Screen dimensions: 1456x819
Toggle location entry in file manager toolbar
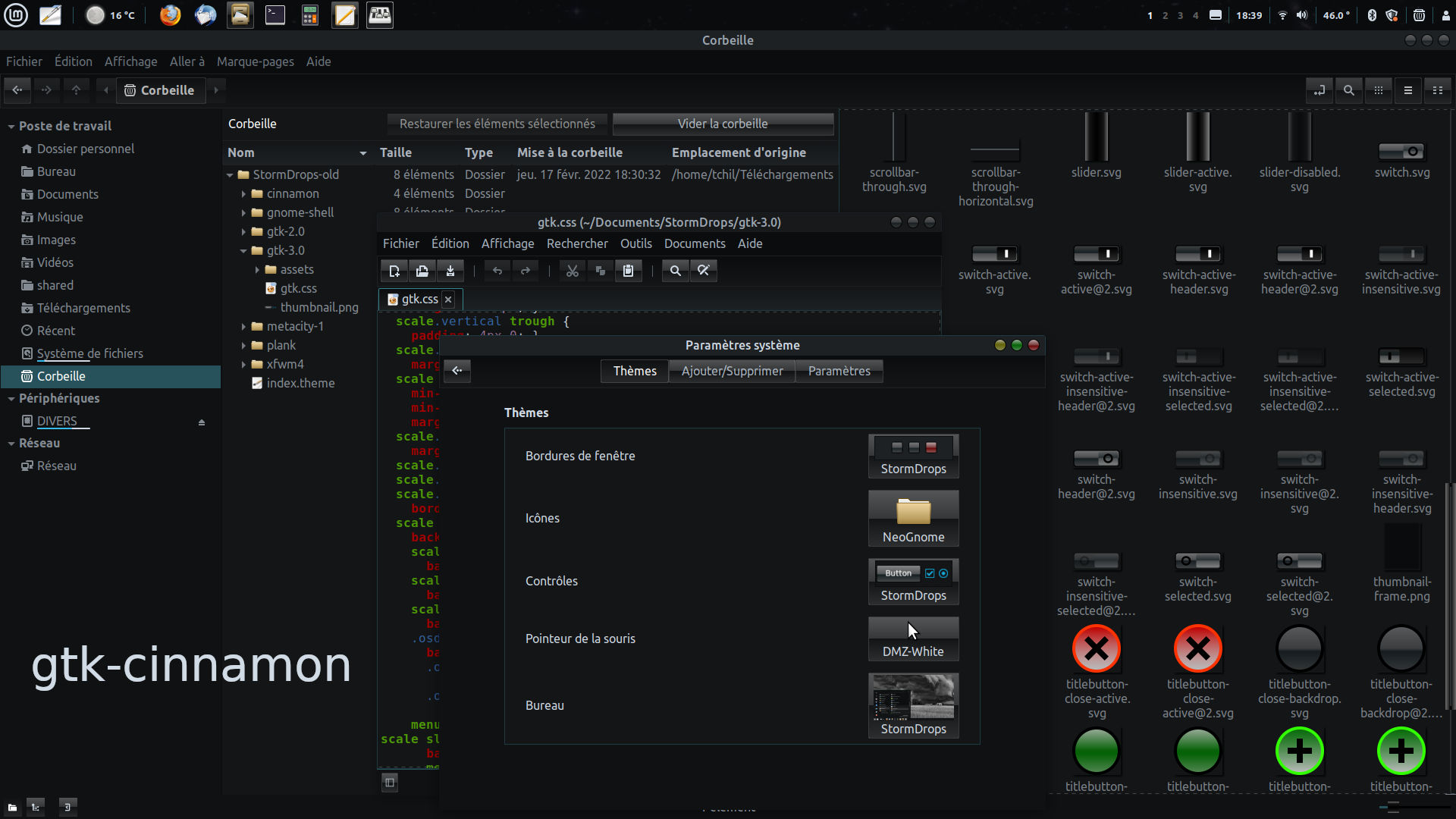click(x=1319, y=90)
